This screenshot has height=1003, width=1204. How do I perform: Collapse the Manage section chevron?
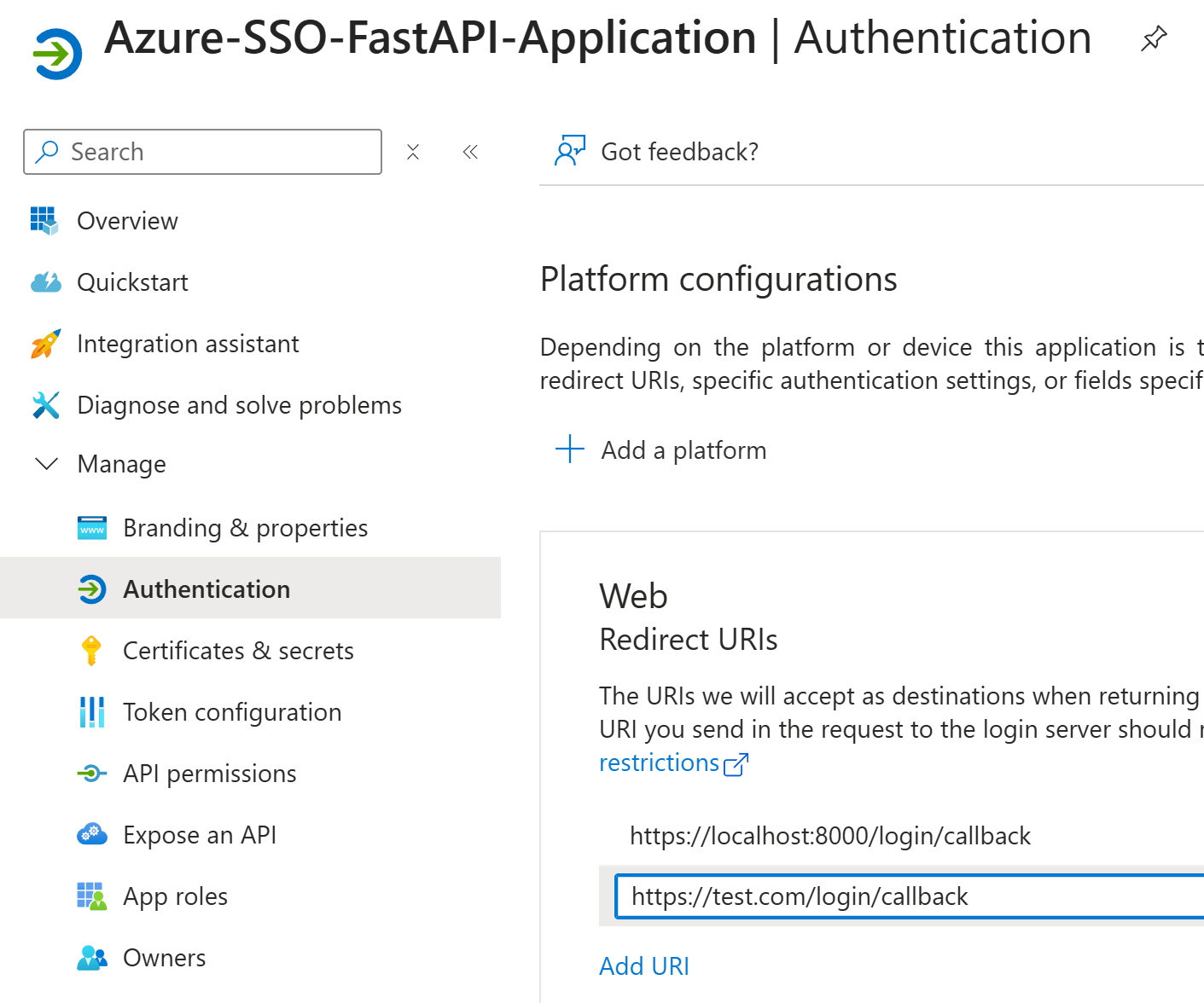click(x=46, y=464)
